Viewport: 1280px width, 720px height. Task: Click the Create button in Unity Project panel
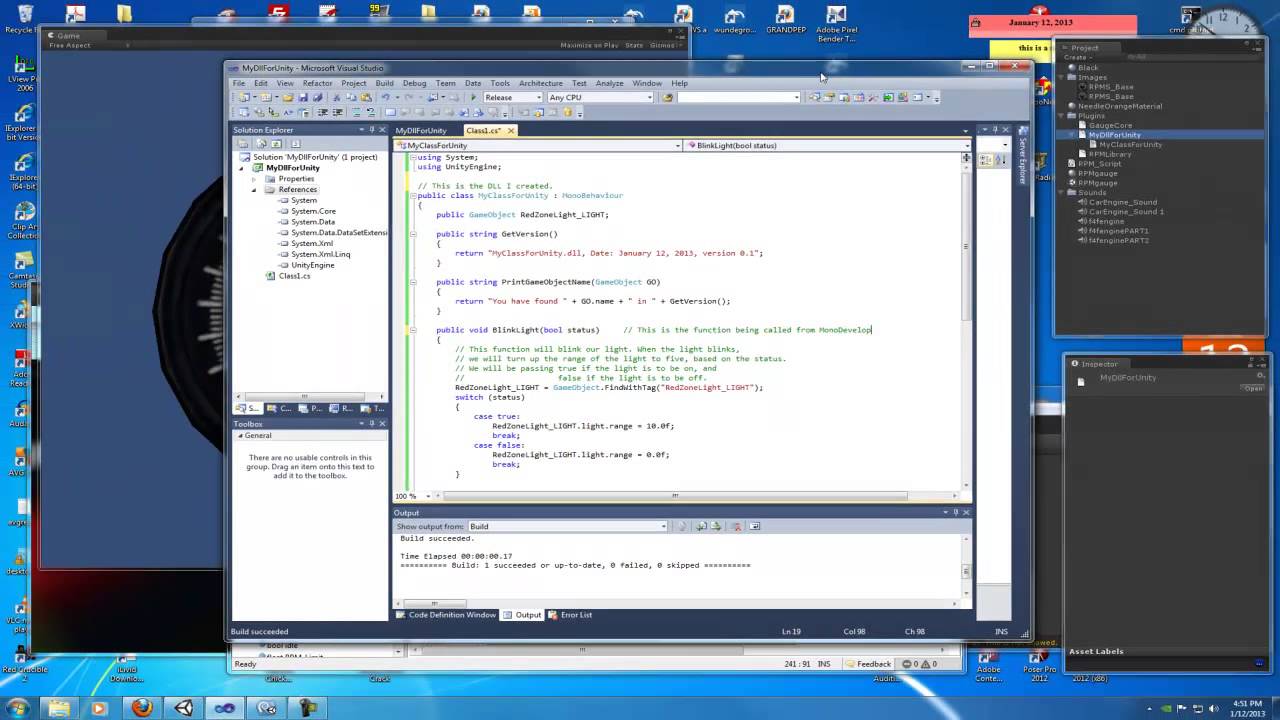tap(1076, 57)
